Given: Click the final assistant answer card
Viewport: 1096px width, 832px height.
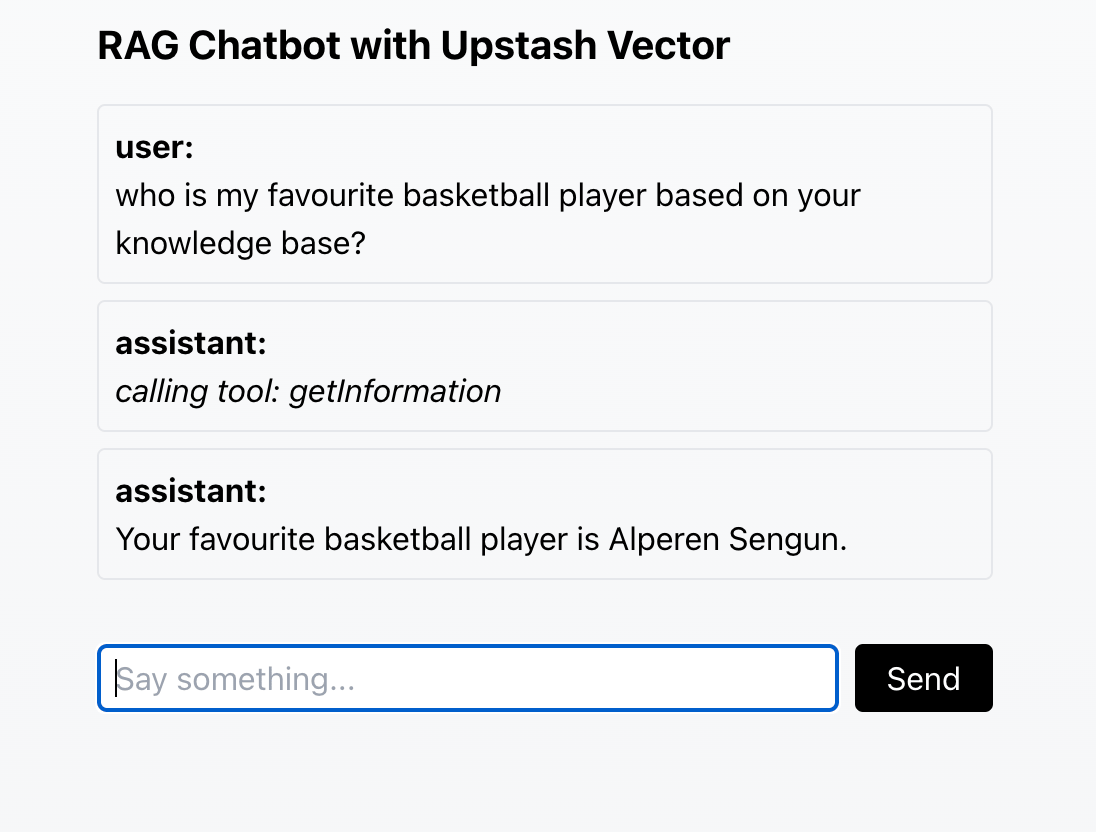Looking at the screenshot, I should [x=545, y=515].
